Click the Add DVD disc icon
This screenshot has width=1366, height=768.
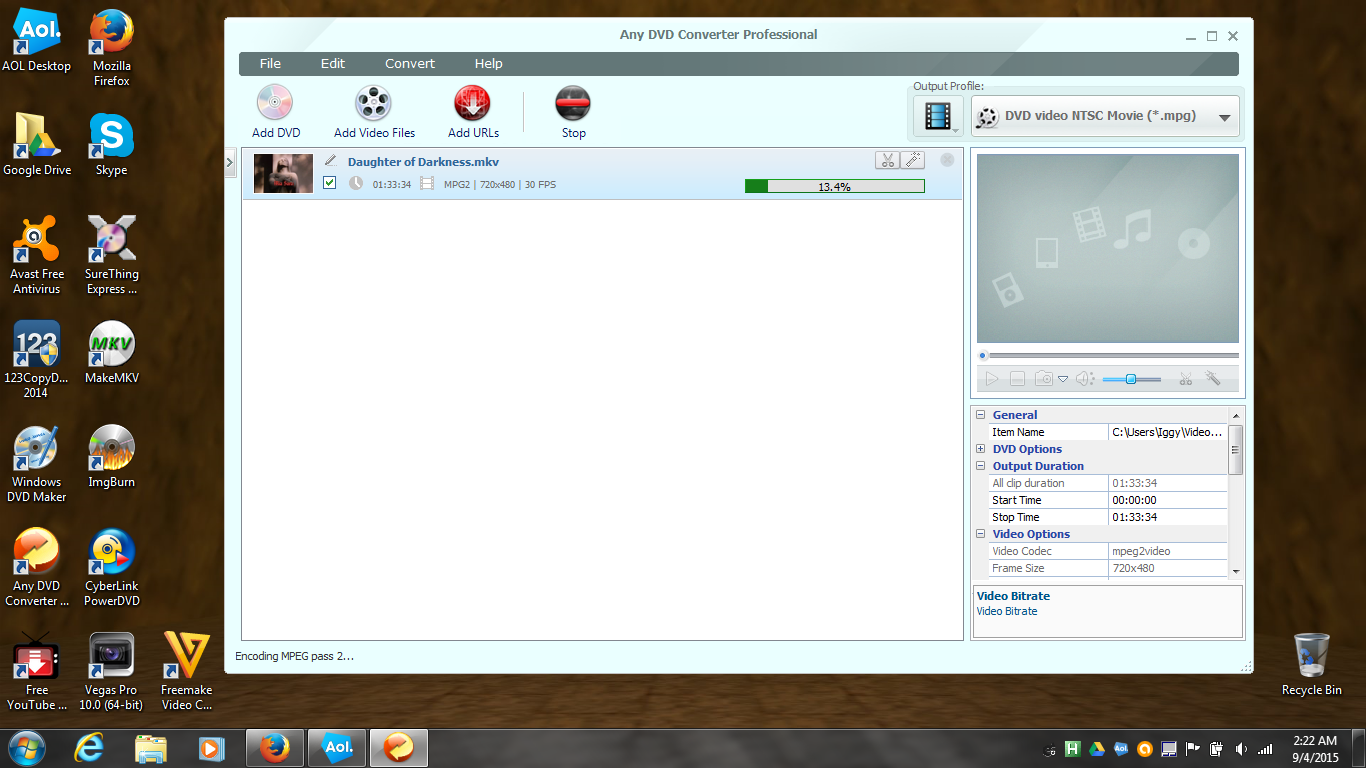pos(274,103)
